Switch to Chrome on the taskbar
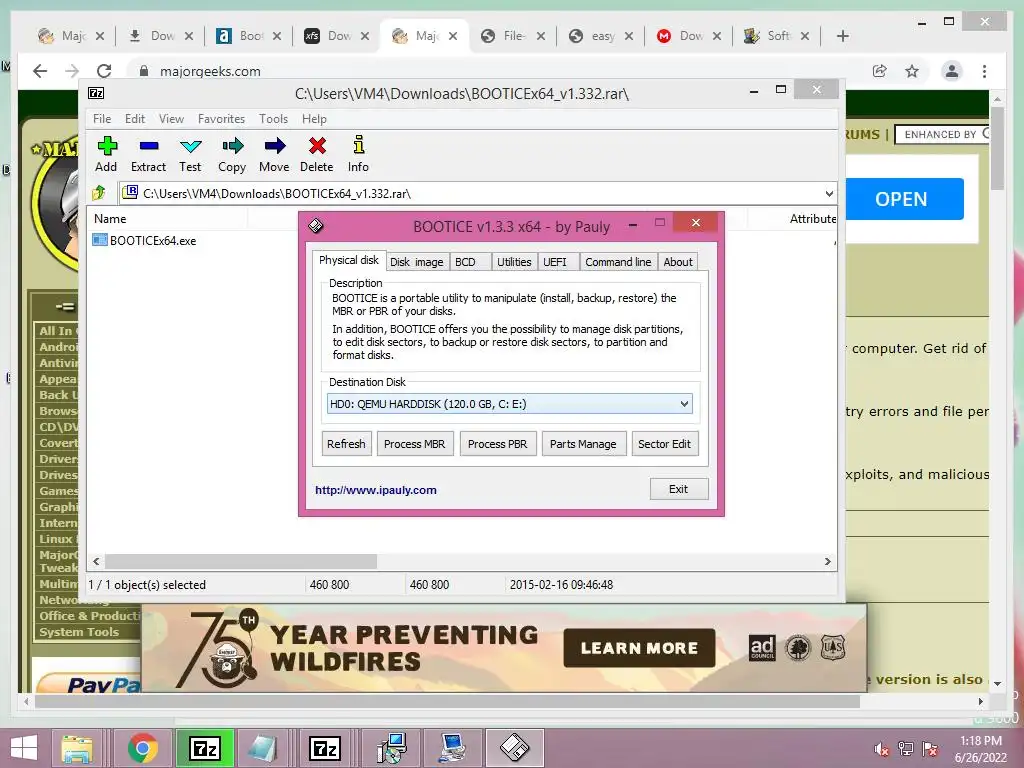Screen dimensions: 1024x768 143,748
